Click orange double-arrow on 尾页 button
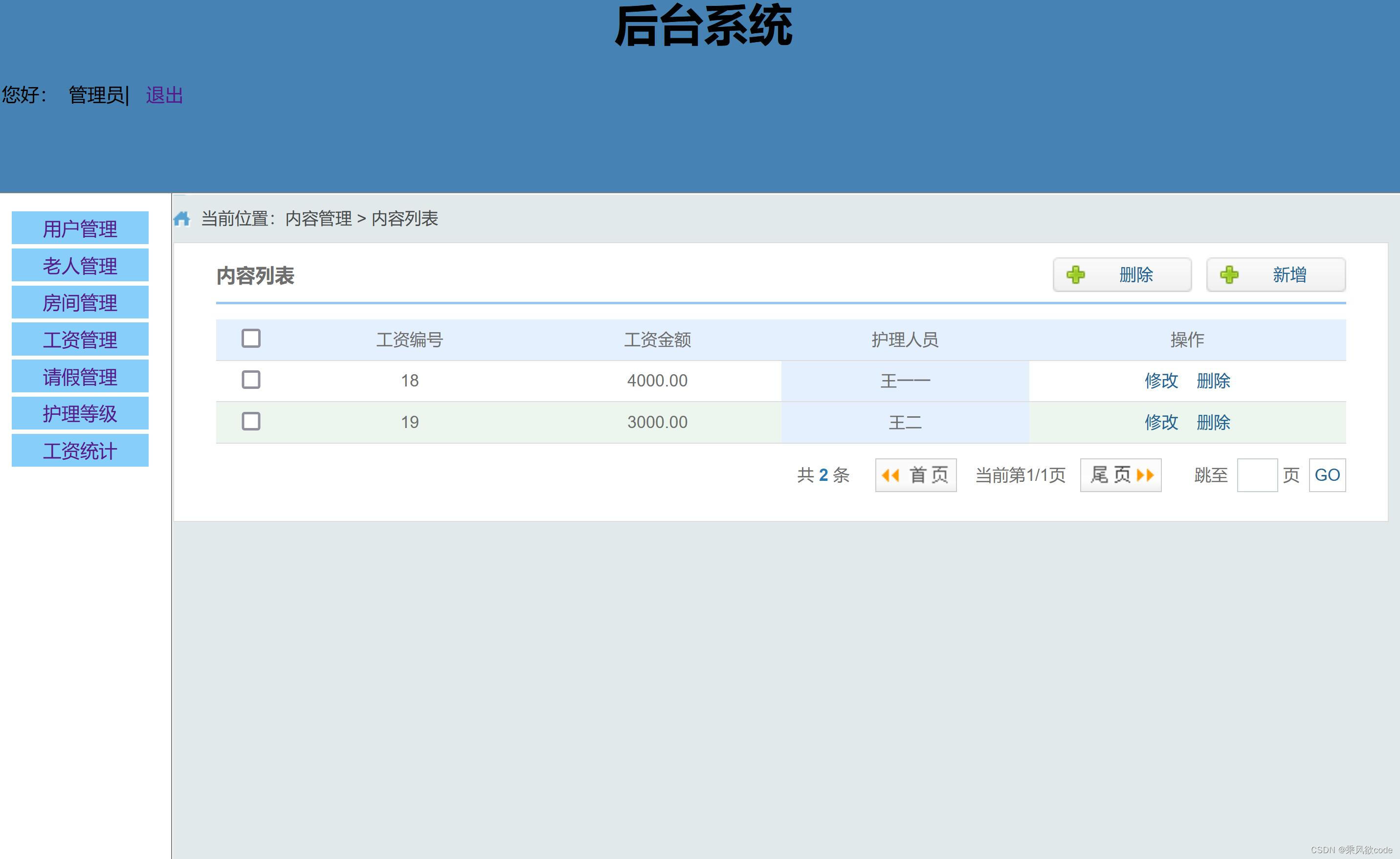The height and width of the screenshot is (859, 1400). (1145, 475)
